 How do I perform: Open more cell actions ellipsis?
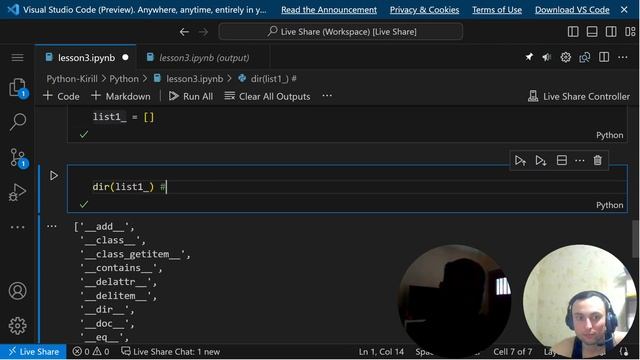(580, 160)
